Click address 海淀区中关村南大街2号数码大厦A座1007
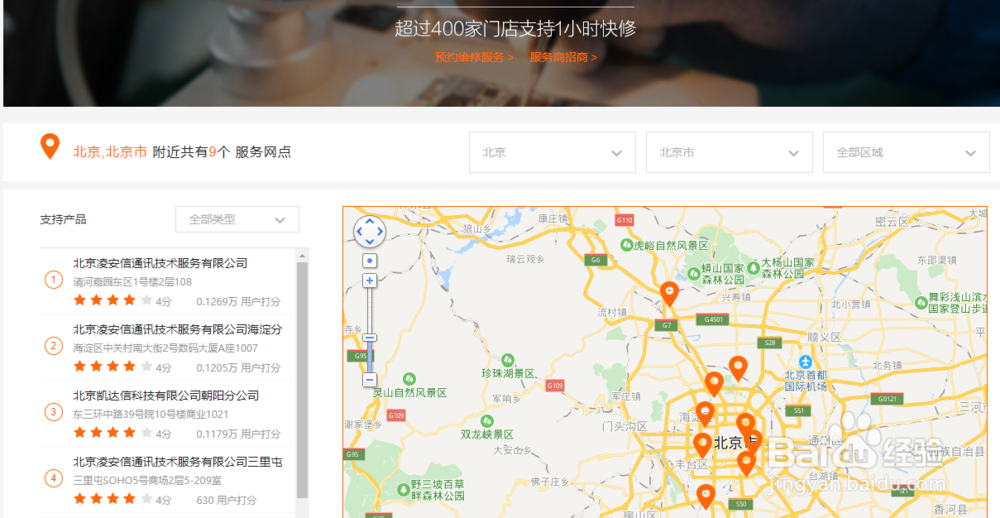The image size is (1000, 518). click(x=165, y=348)
